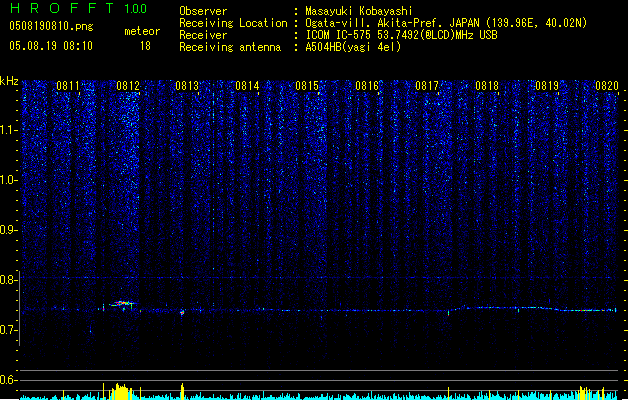Click the Ogata-vill. Akita-Pref. JAPAN location text
This screenshot has width=629, height=400.
pyautogui.click(x=446, y=23)
